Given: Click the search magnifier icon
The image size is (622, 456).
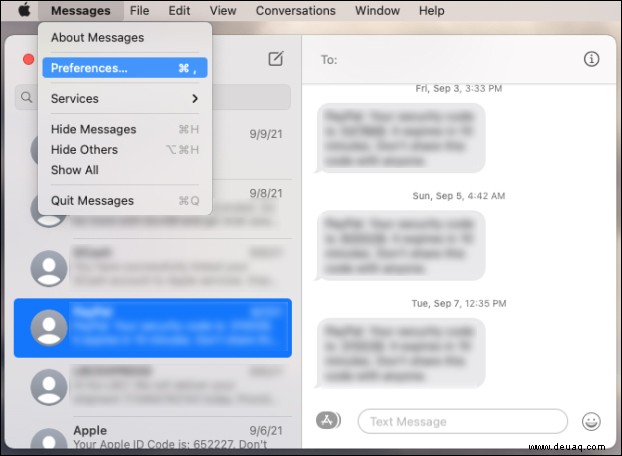Looking at the screenshot, I should (27, 97).
